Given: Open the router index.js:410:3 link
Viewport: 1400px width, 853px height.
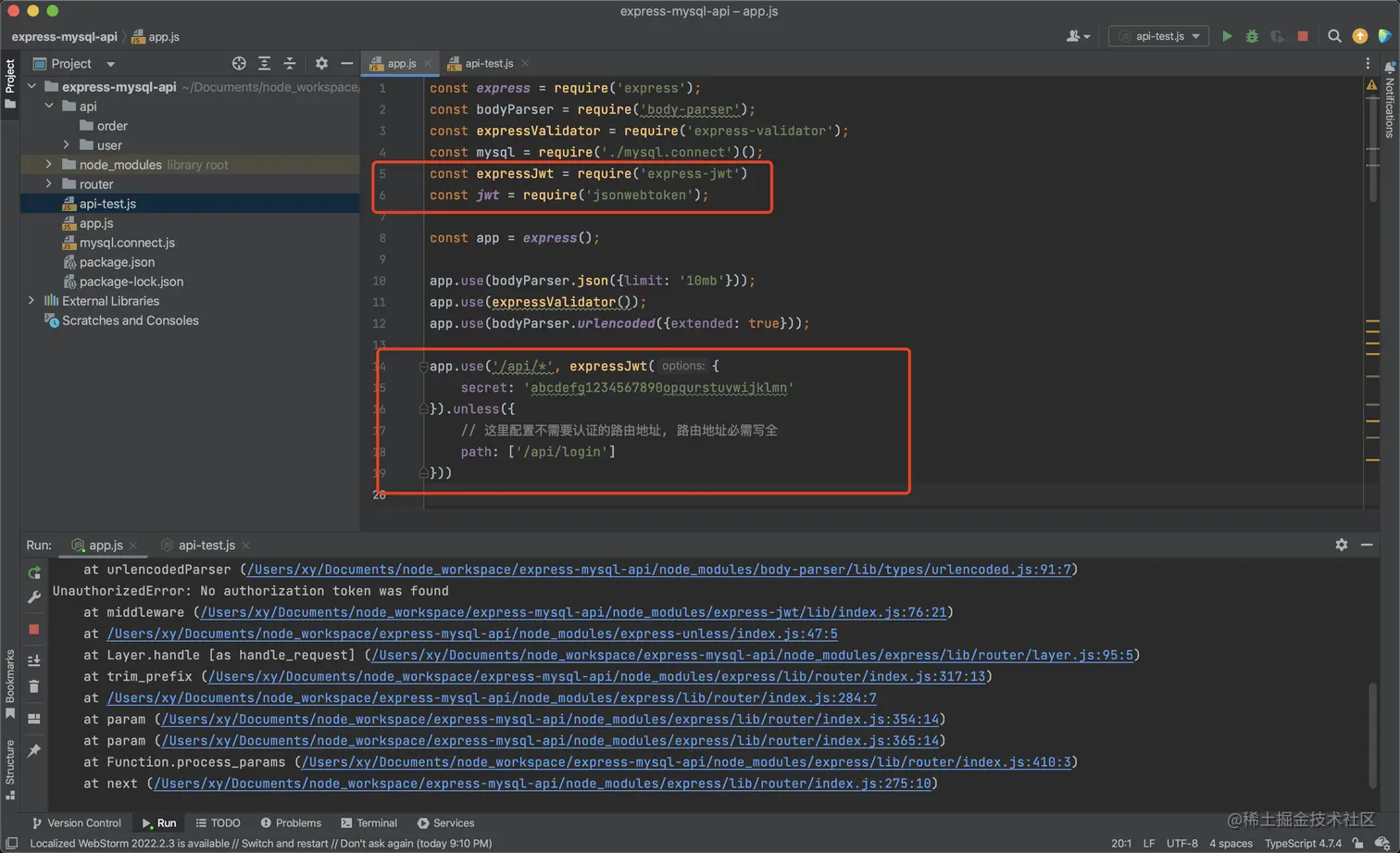Looking at the screenshot, I should click(x=686, y=762).
